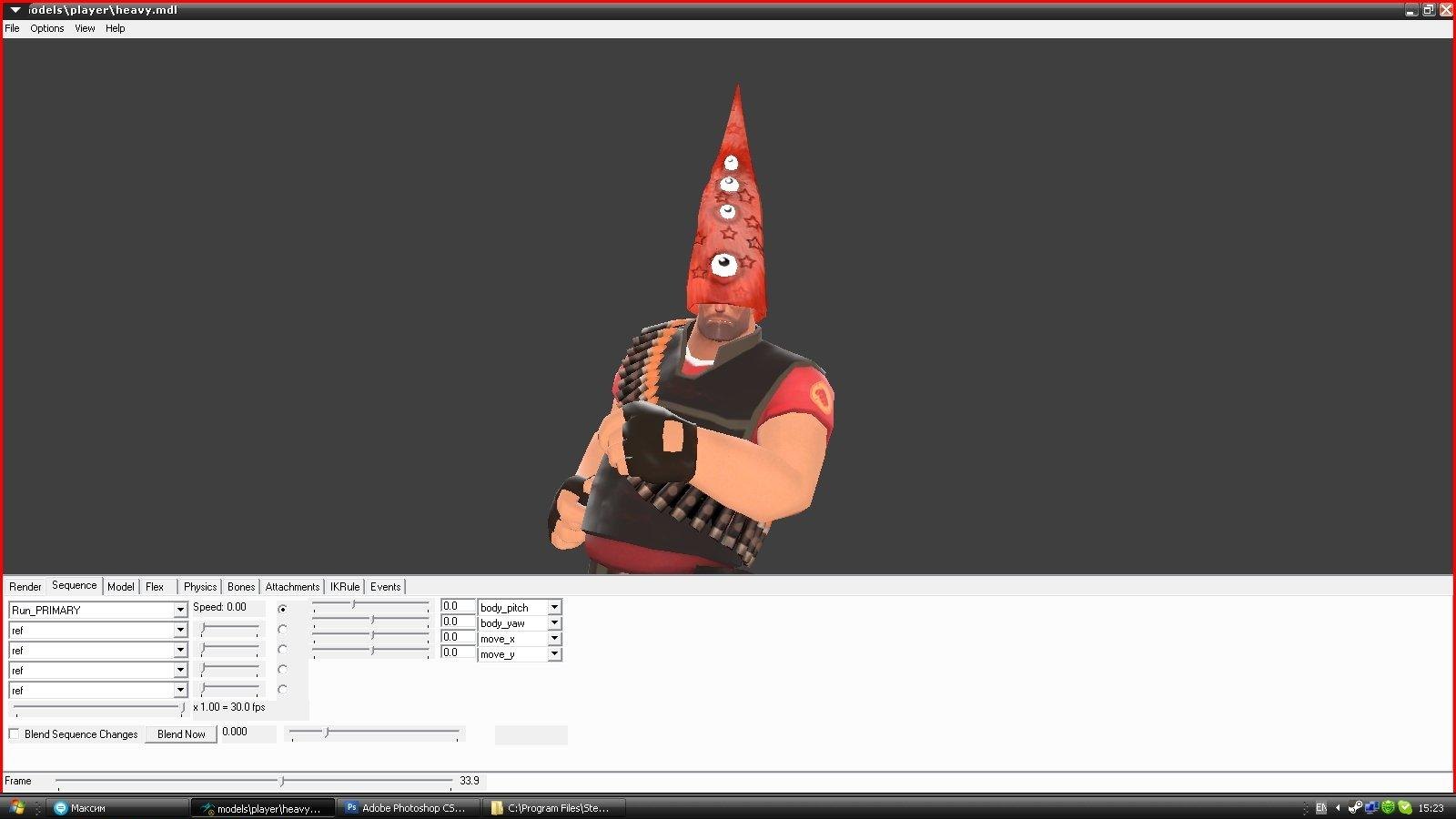This screenshot has height=819, width=1456.
Task: Expand the Run_PRIMARY sequence dropdown
Action: click(x=180, y=611)
